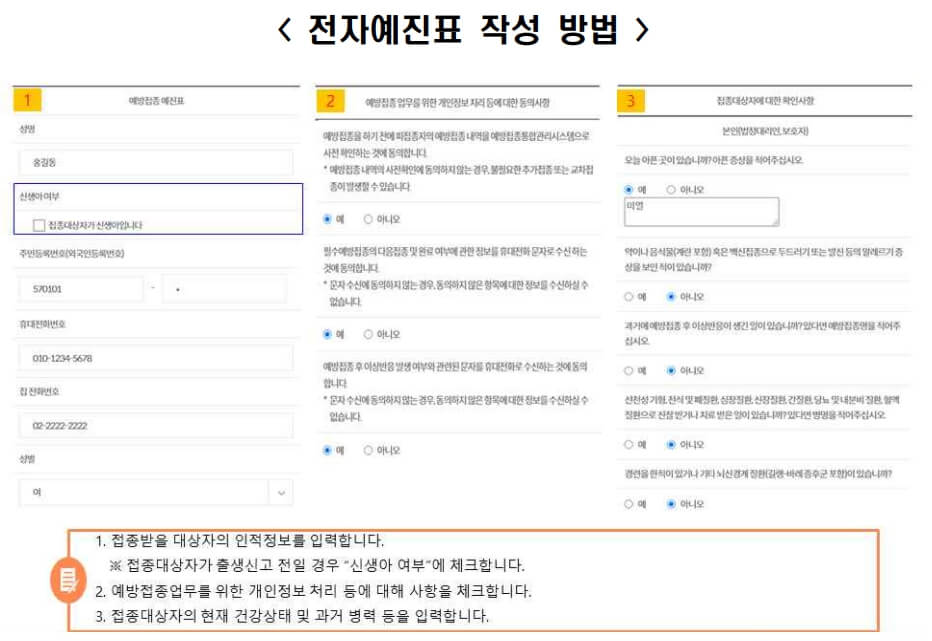Viewport: 932px width, 641px height.
Task: Select 예 for past adverse reaction history question
Action: (627, 368)
